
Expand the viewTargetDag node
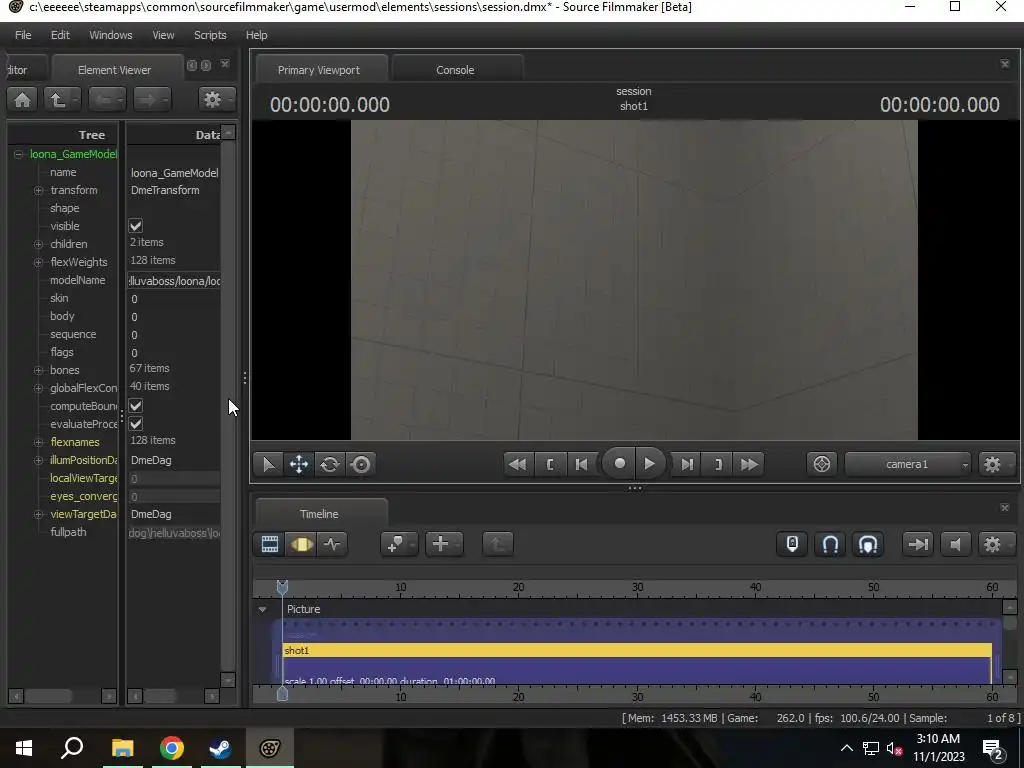coord(39,515)
